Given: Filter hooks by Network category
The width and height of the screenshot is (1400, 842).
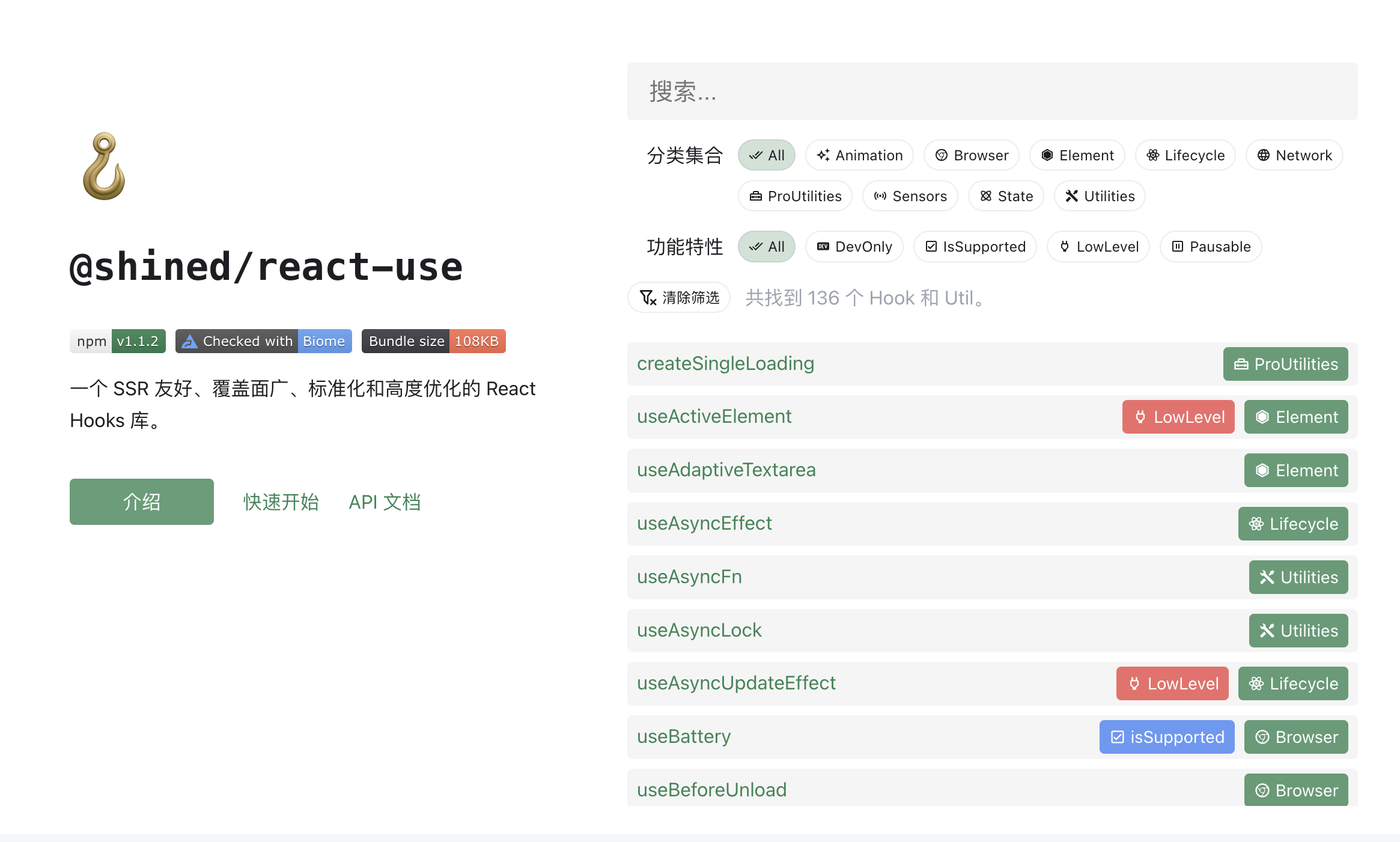Looking at the screenshot, I should tap(1294, 156).
